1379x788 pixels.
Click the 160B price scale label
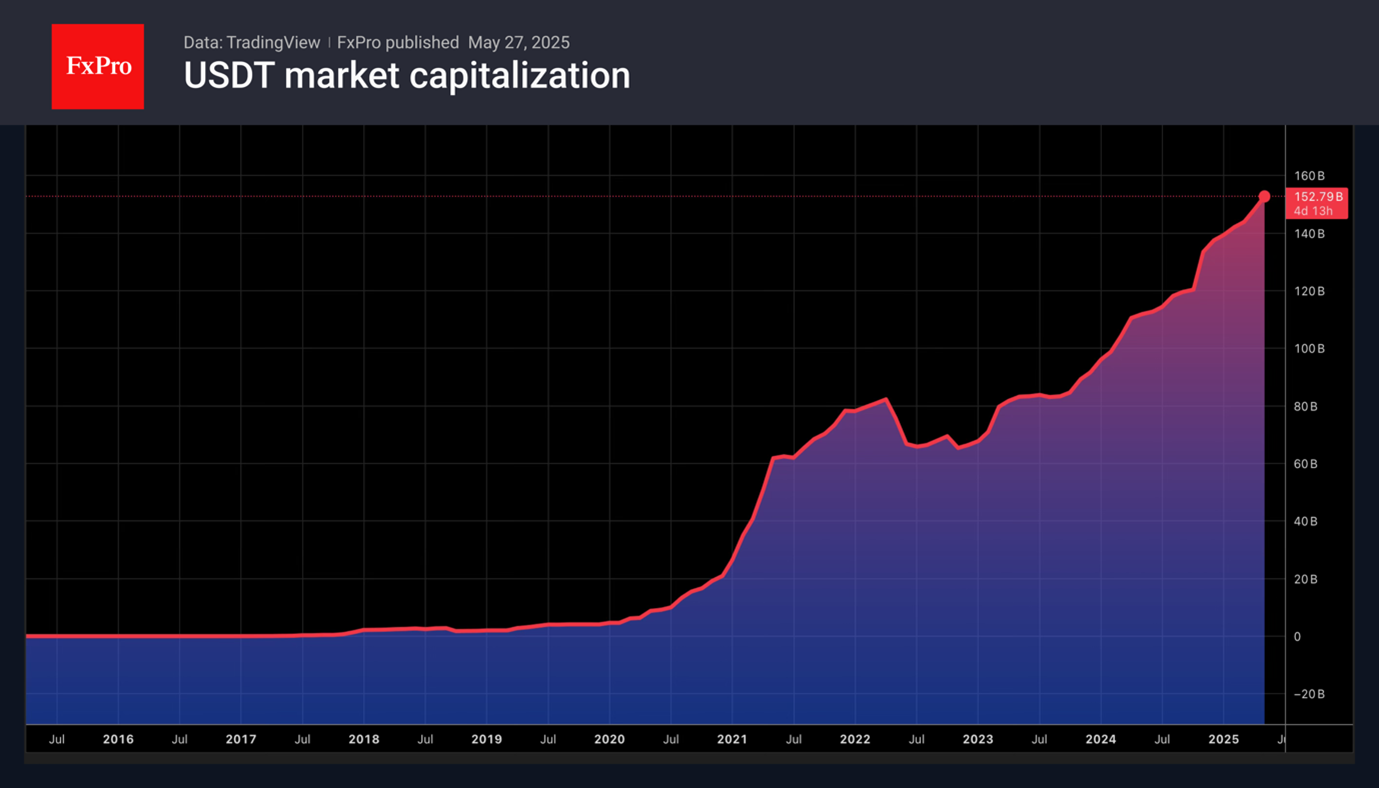point(1309,176)
